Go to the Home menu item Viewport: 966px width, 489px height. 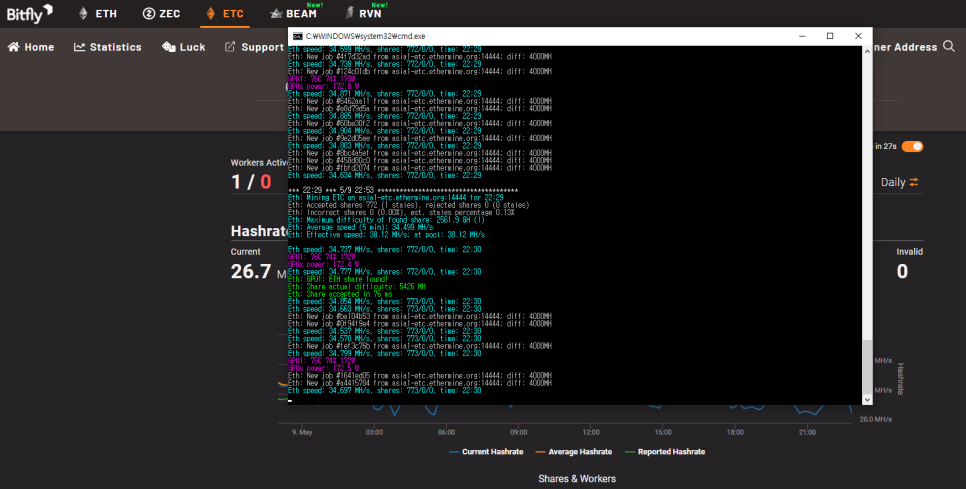click(x=31, y=47)
